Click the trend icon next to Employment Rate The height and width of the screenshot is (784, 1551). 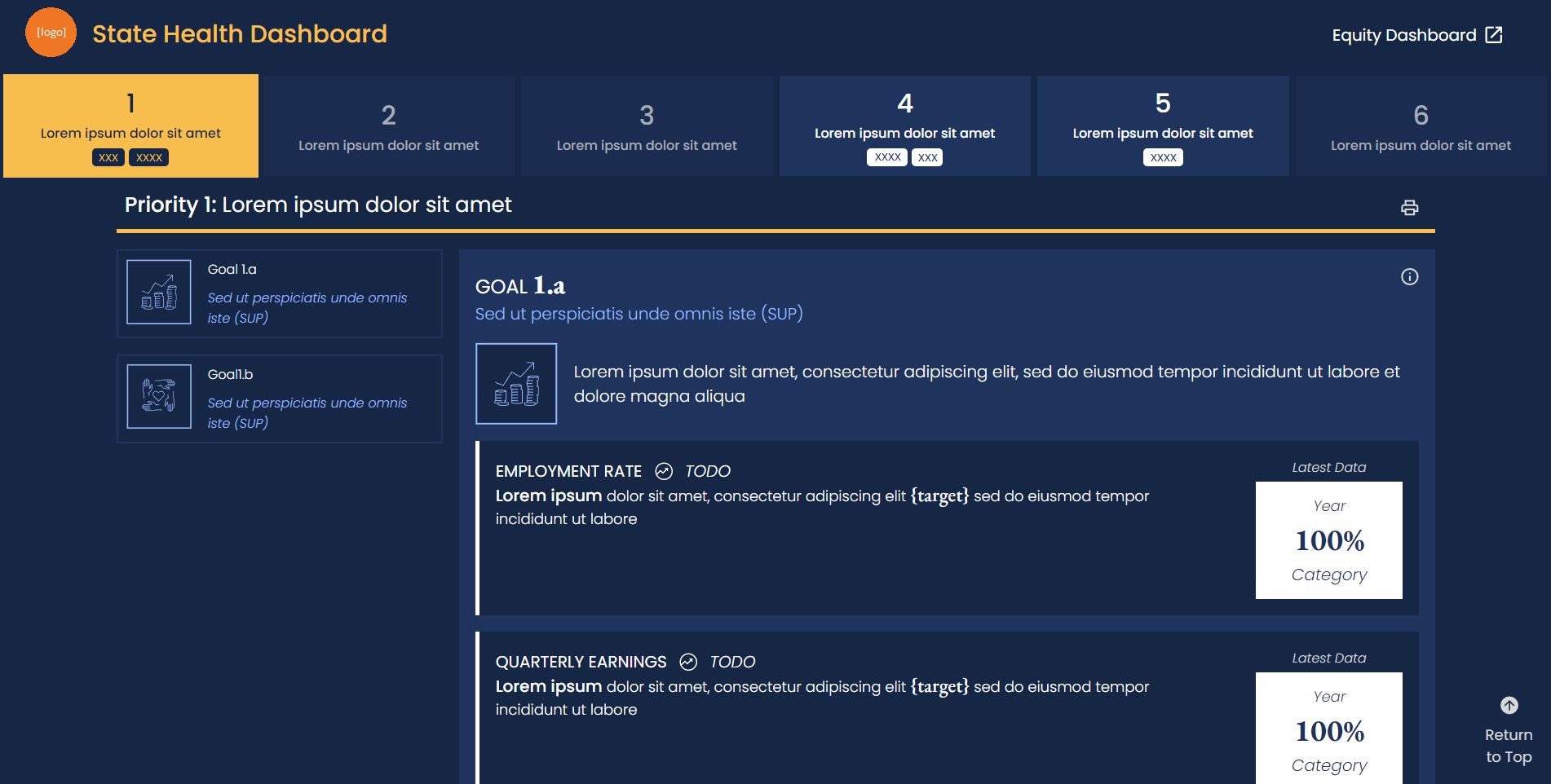click(664, 471)
